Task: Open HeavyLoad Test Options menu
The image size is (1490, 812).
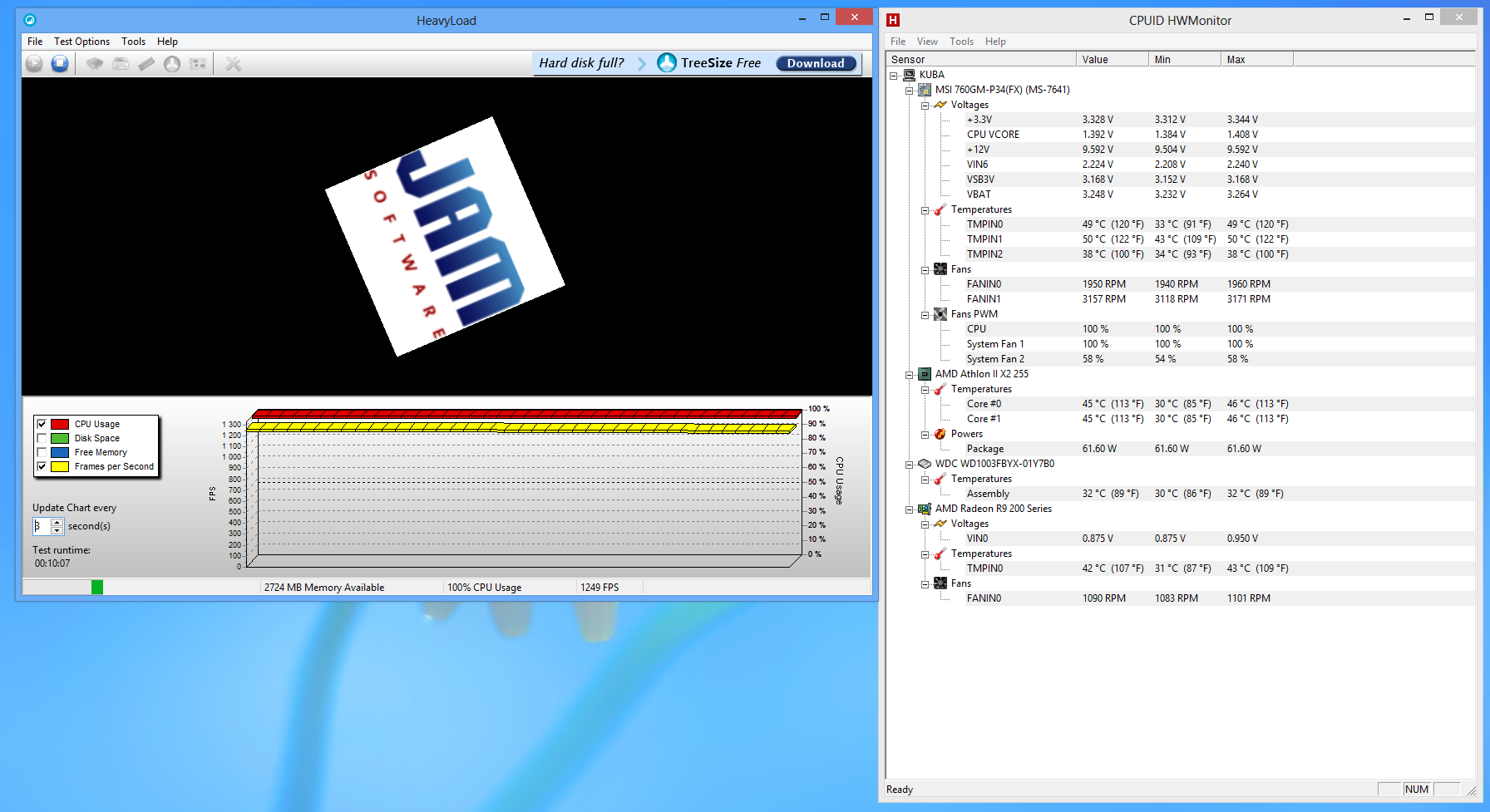Action: click(x=81, y=42)
